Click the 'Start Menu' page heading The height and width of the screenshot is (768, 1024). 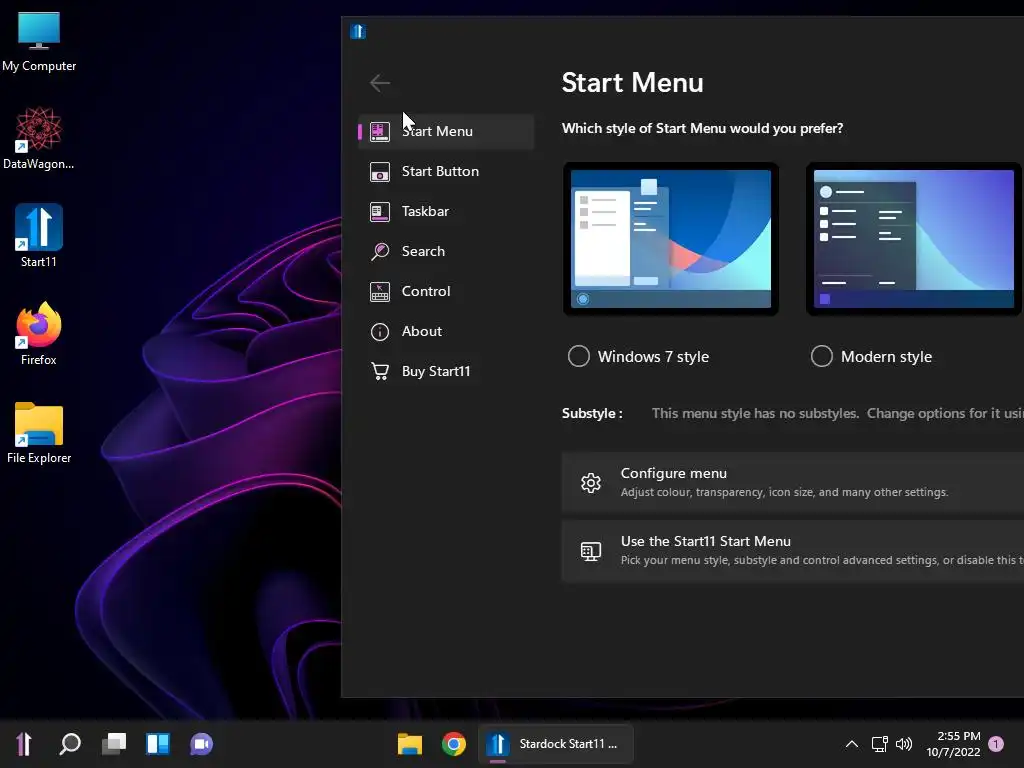coord(632,83)
